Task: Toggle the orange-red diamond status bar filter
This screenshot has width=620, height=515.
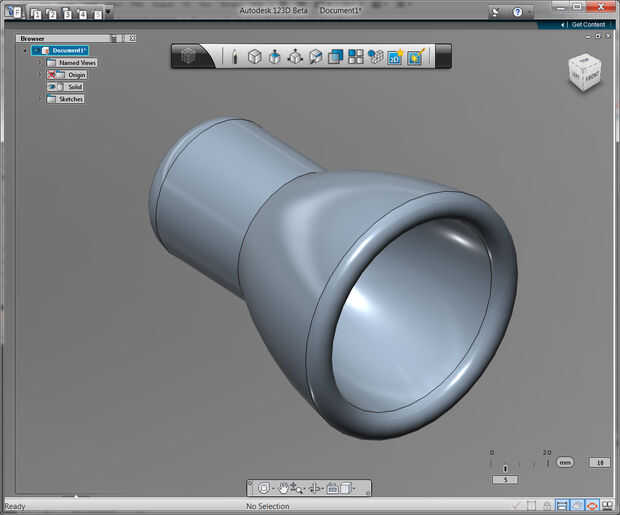Action: pyautogui.click(x=592, y=506)
